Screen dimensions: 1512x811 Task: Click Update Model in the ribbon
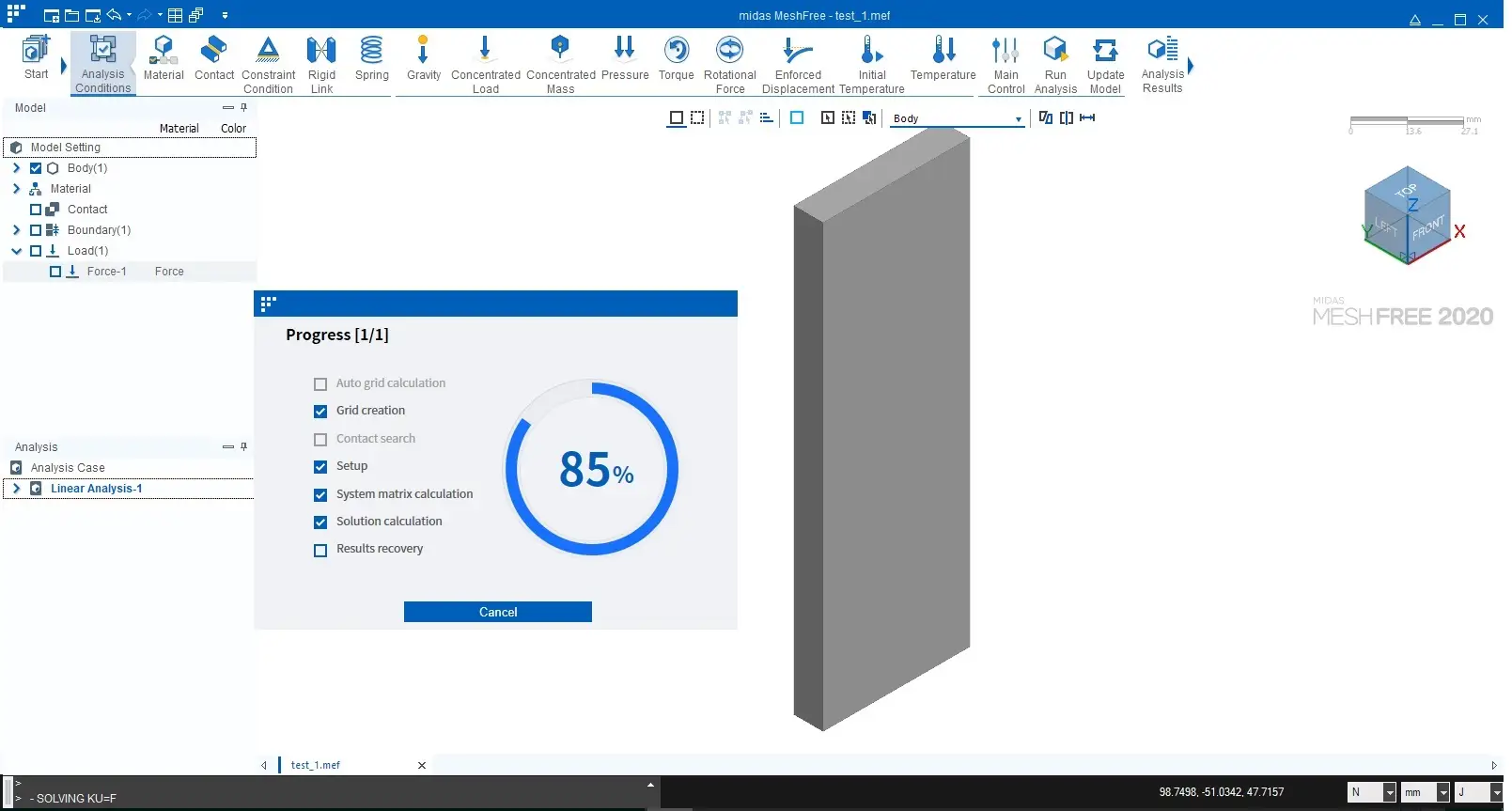[x=1106, y=64]
